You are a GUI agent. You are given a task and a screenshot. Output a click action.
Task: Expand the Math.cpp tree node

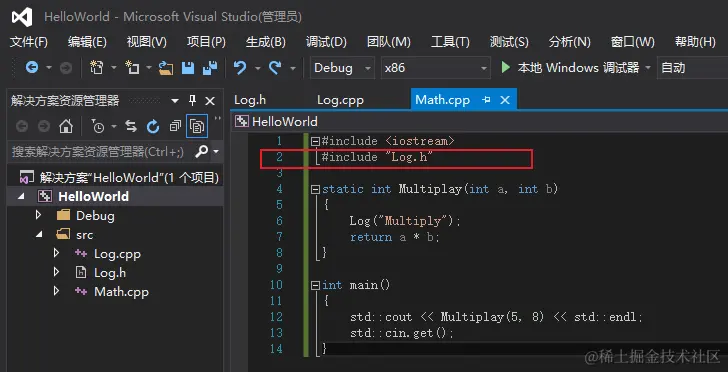56,291
